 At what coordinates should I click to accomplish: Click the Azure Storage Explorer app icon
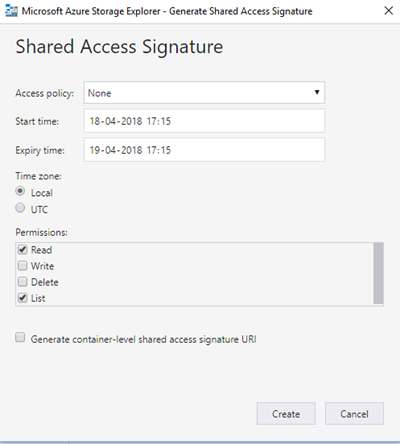(11, 11)
